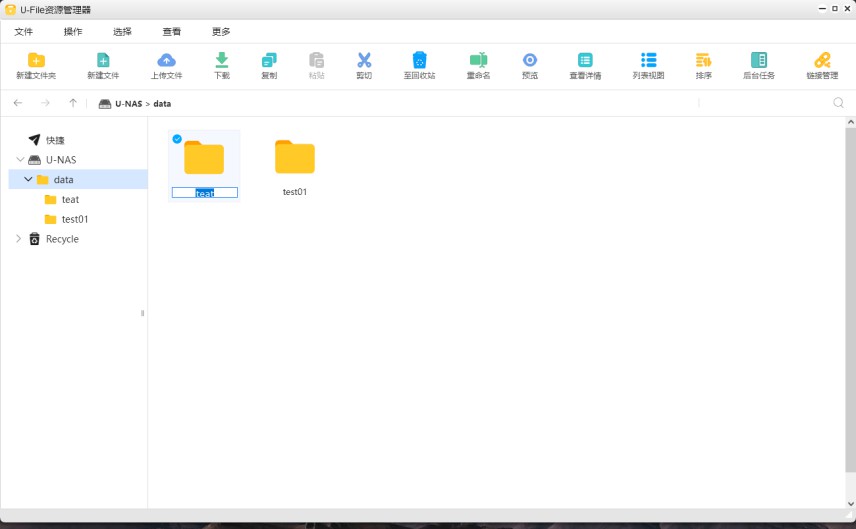
Task: Click the 上传文件 (upload file) cloud icon
Action: tap(167, 61)
